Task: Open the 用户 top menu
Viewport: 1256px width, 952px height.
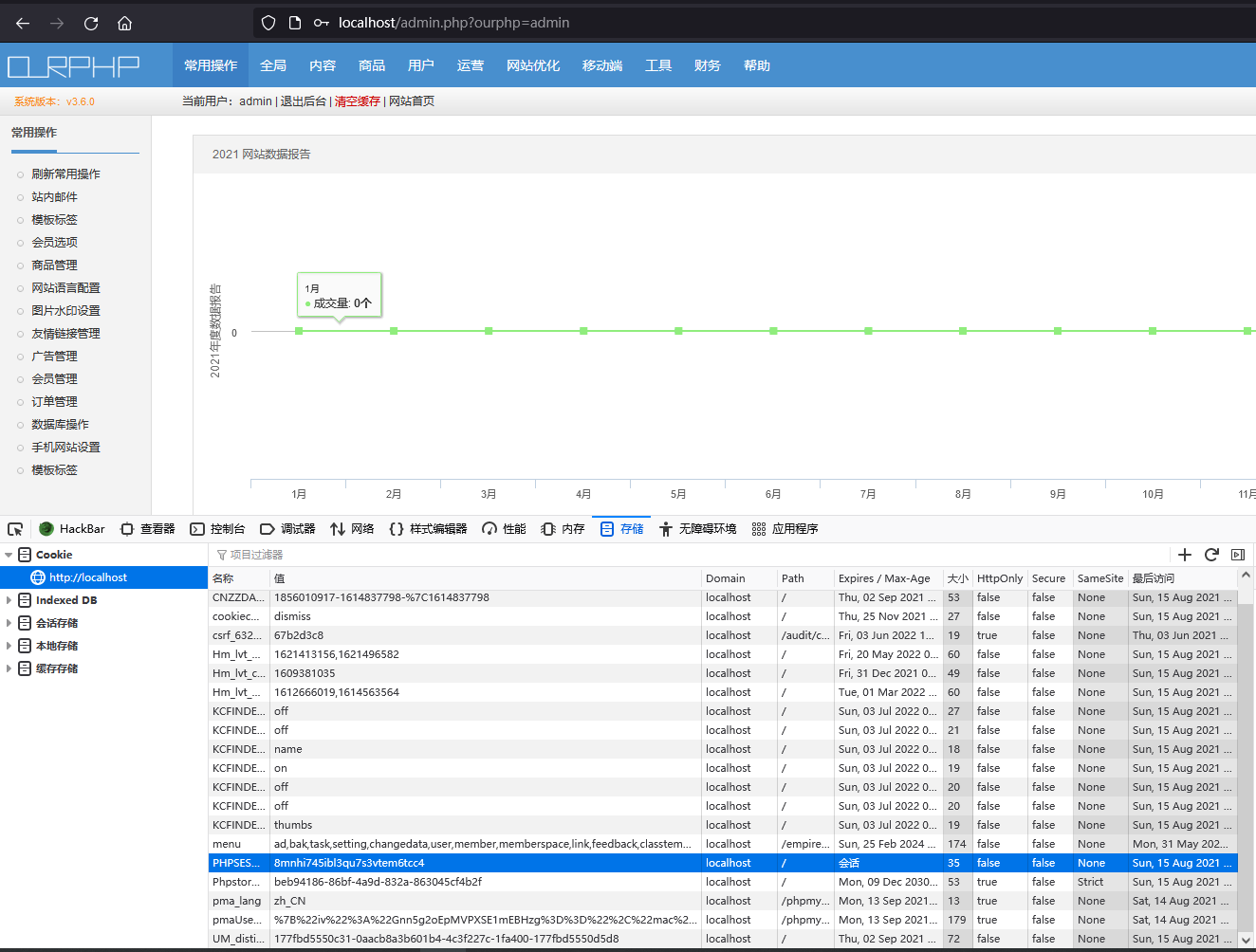Action: pos(421,65)
